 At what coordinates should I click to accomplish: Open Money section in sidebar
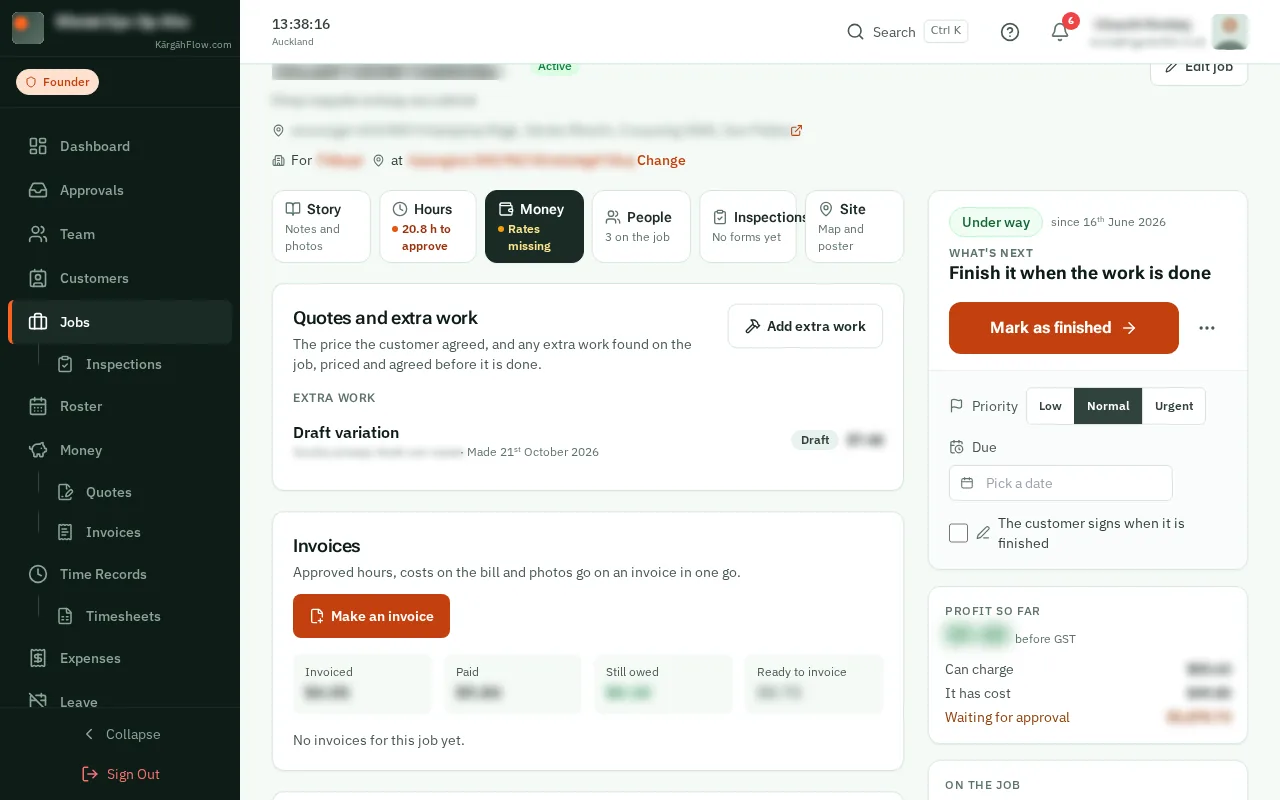click(120, 450)
